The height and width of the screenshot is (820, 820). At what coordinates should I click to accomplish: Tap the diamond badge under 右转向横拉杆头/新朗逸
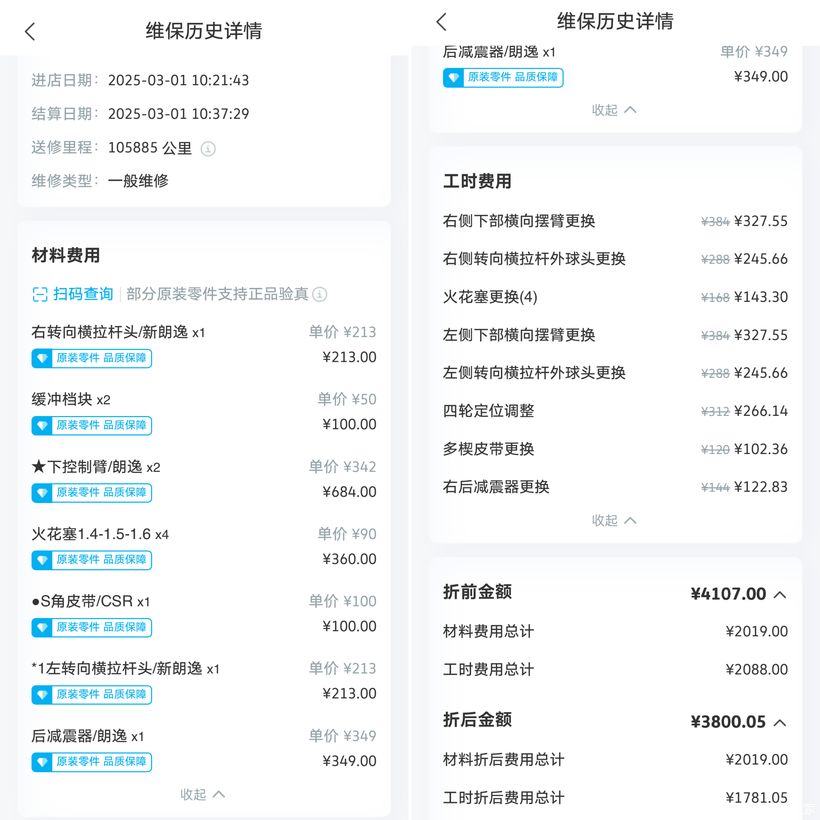42,358
